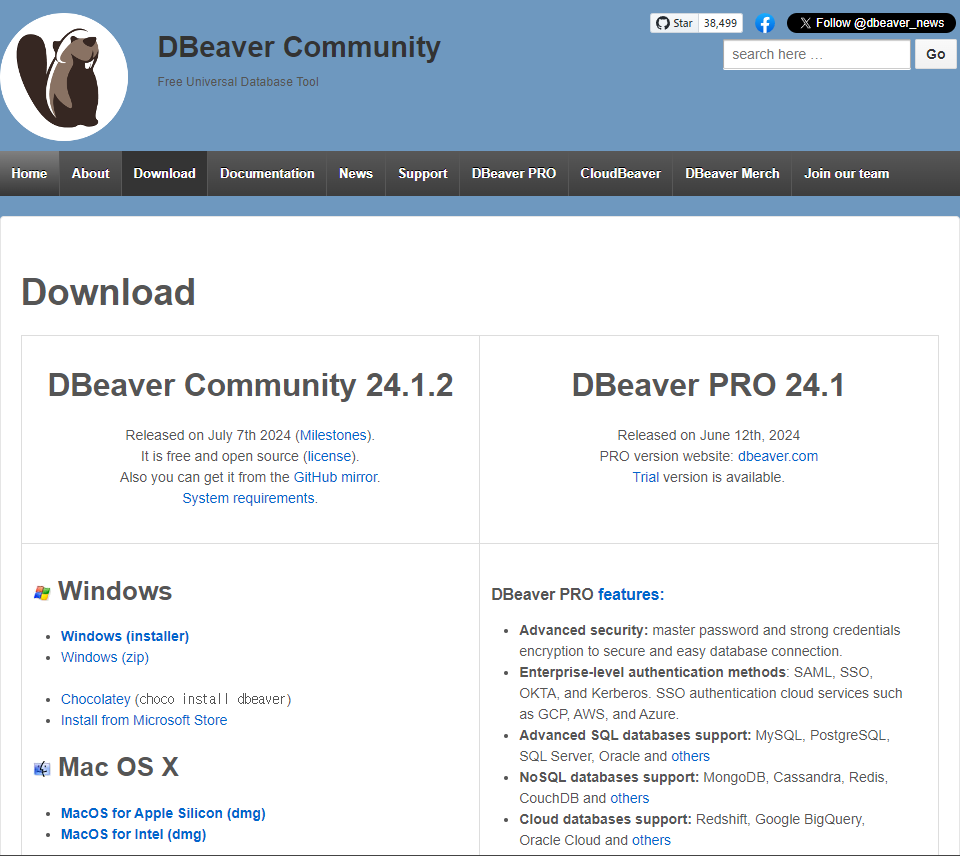The image size is (960, 856).
Task: Click the DBeaver beaver logo
Action: pos(64,77)
